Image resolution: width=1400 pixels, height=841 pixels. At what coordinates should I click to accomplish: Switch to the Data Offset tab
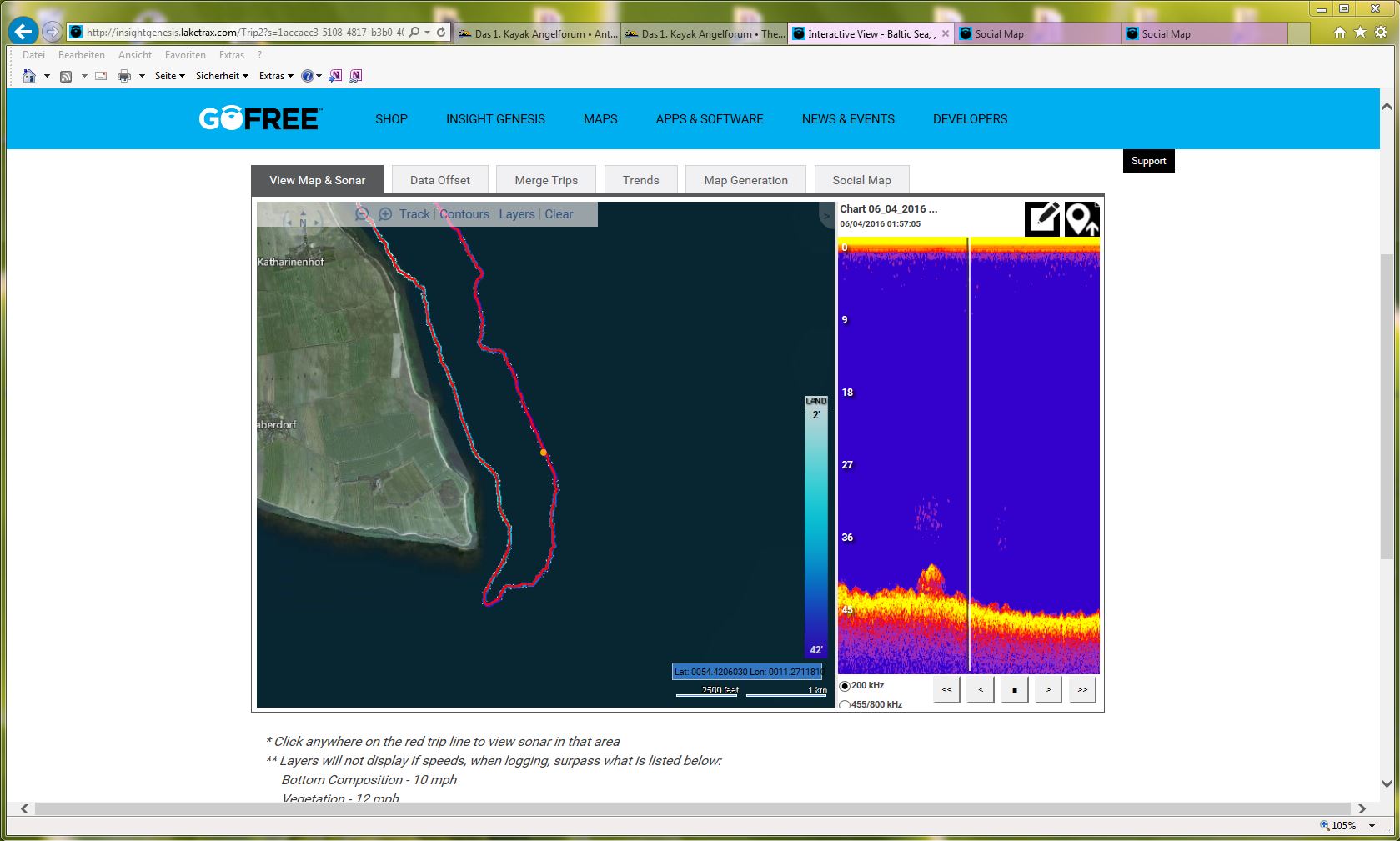pyautogui.click(x=439, y=180)
